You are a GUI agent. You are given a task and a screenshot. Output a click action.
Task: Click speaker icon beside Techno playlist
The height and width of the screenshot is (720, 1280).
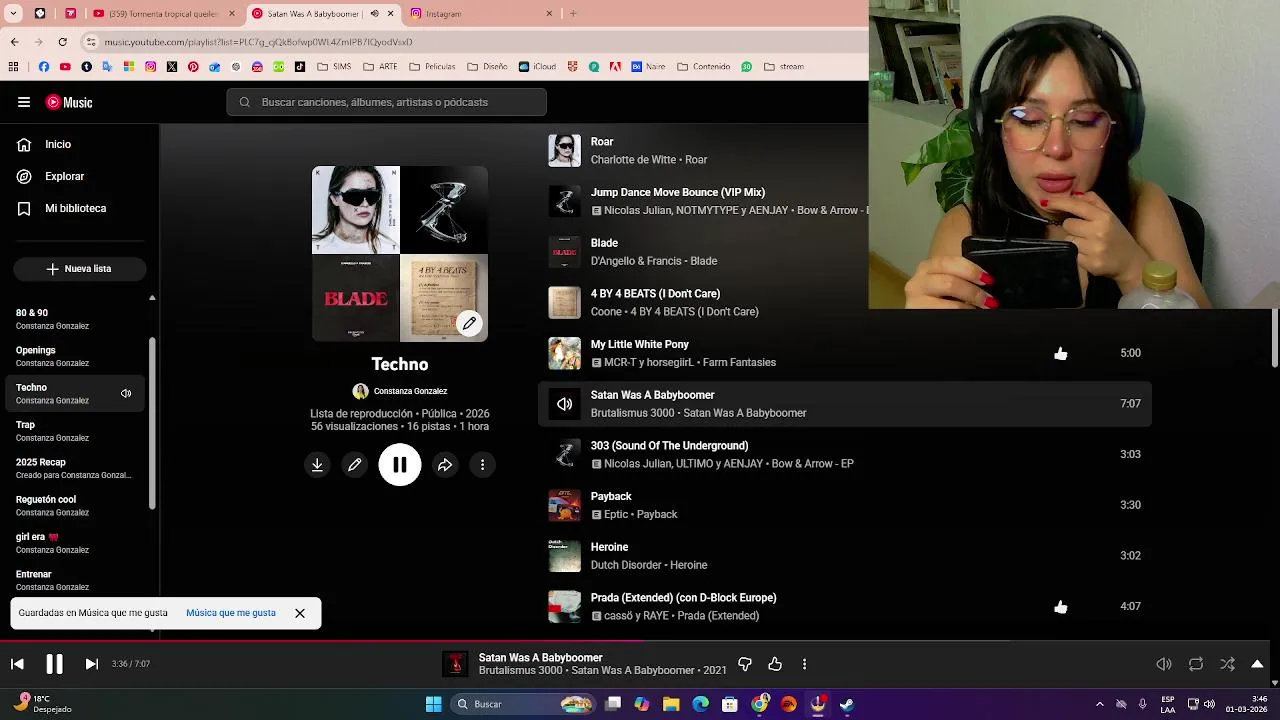click(126, 394)
